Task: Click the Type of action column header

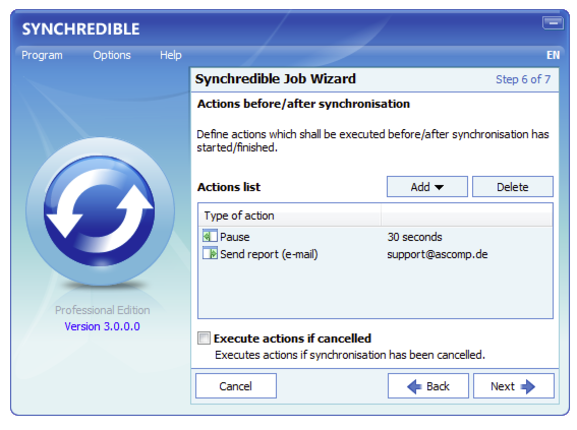Action: 290,215
